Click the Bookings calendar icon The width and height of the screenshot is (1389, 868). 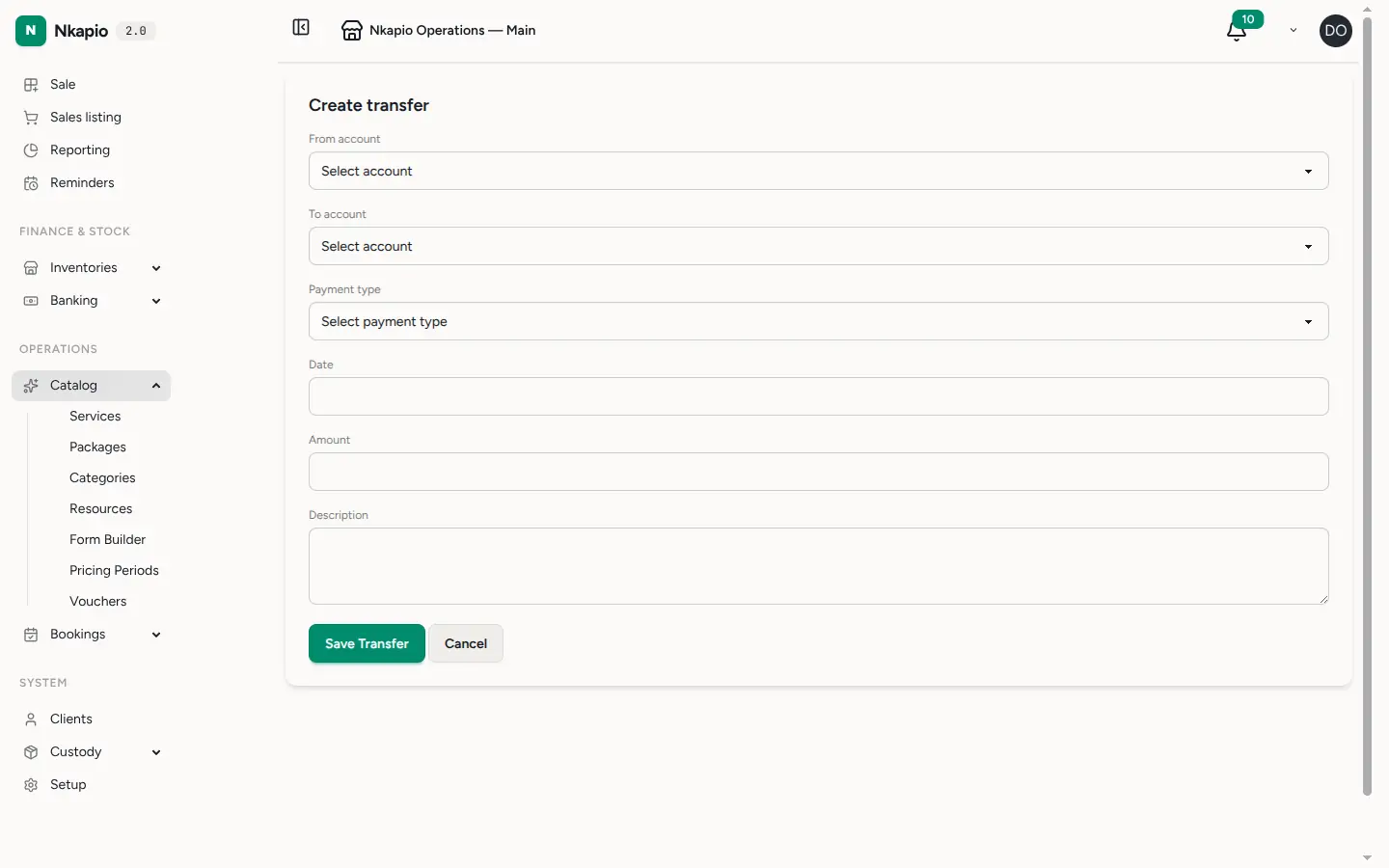31,635
